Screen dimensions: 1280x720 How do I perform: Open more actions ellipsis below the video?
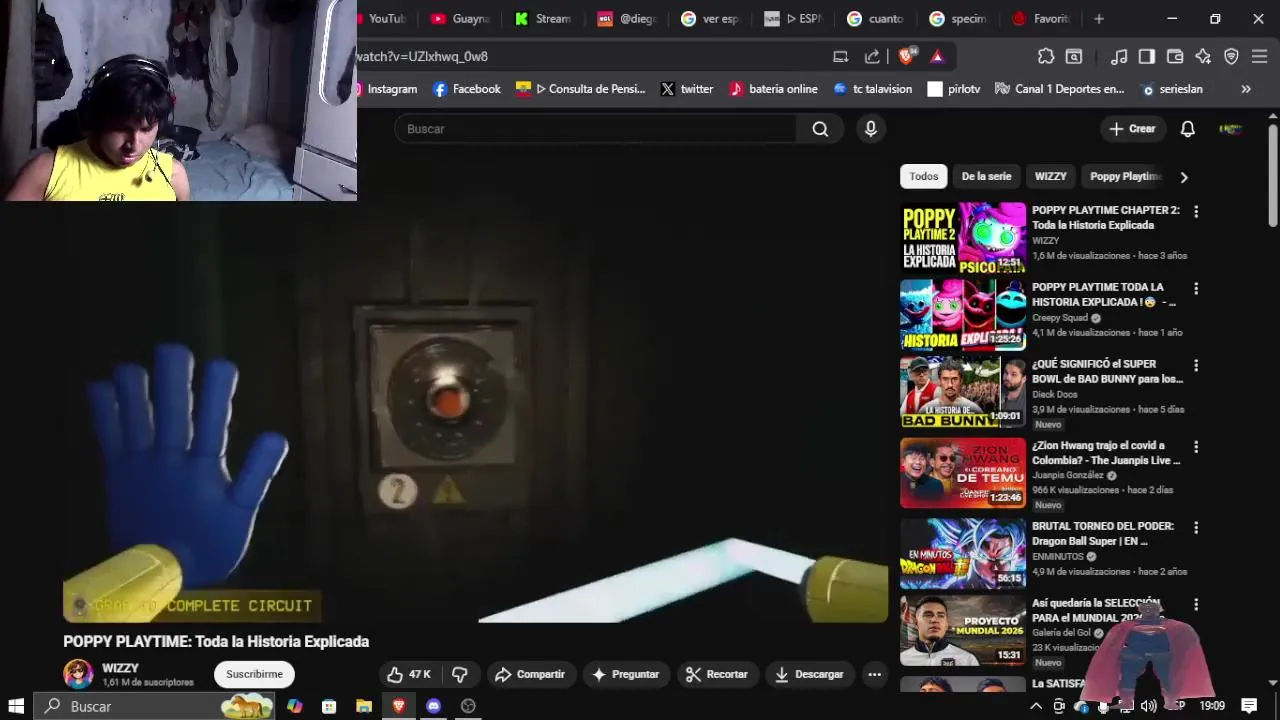click(x=874, y=675)
